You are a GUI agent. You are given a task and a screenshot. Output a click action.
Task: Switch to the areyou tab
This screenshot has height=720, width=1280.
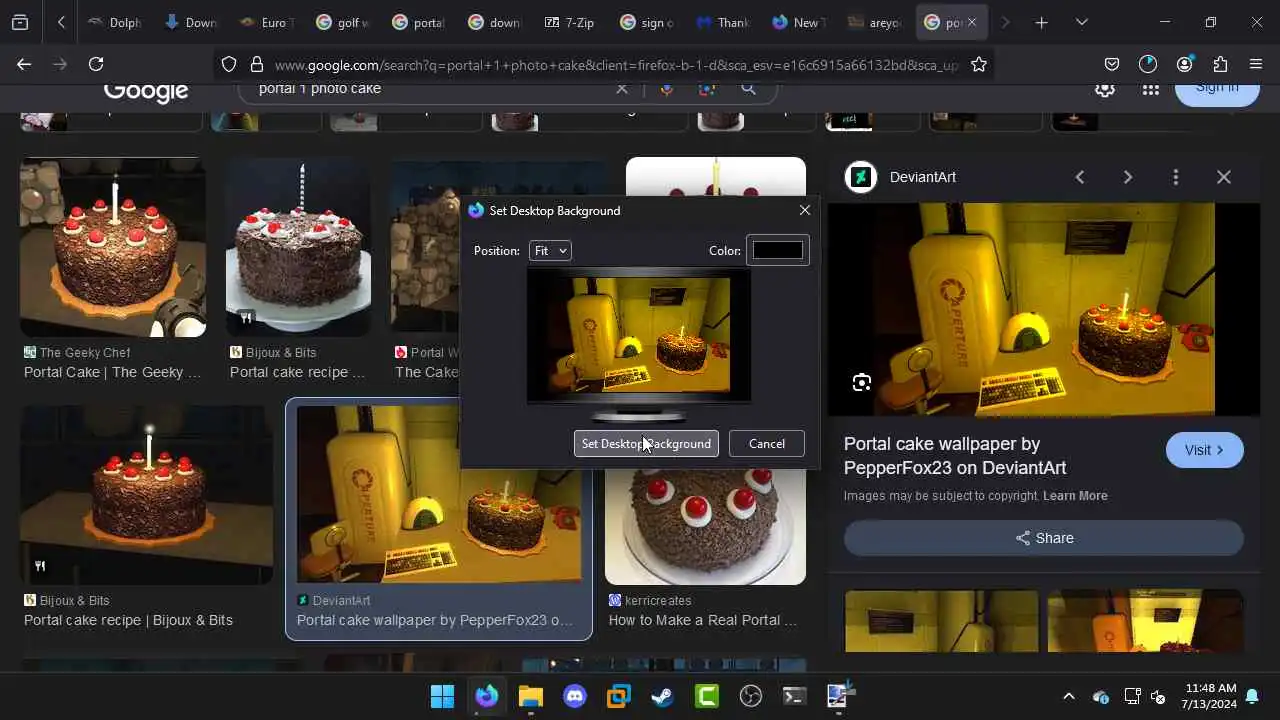pyautogui.click(x=874, y=22)
